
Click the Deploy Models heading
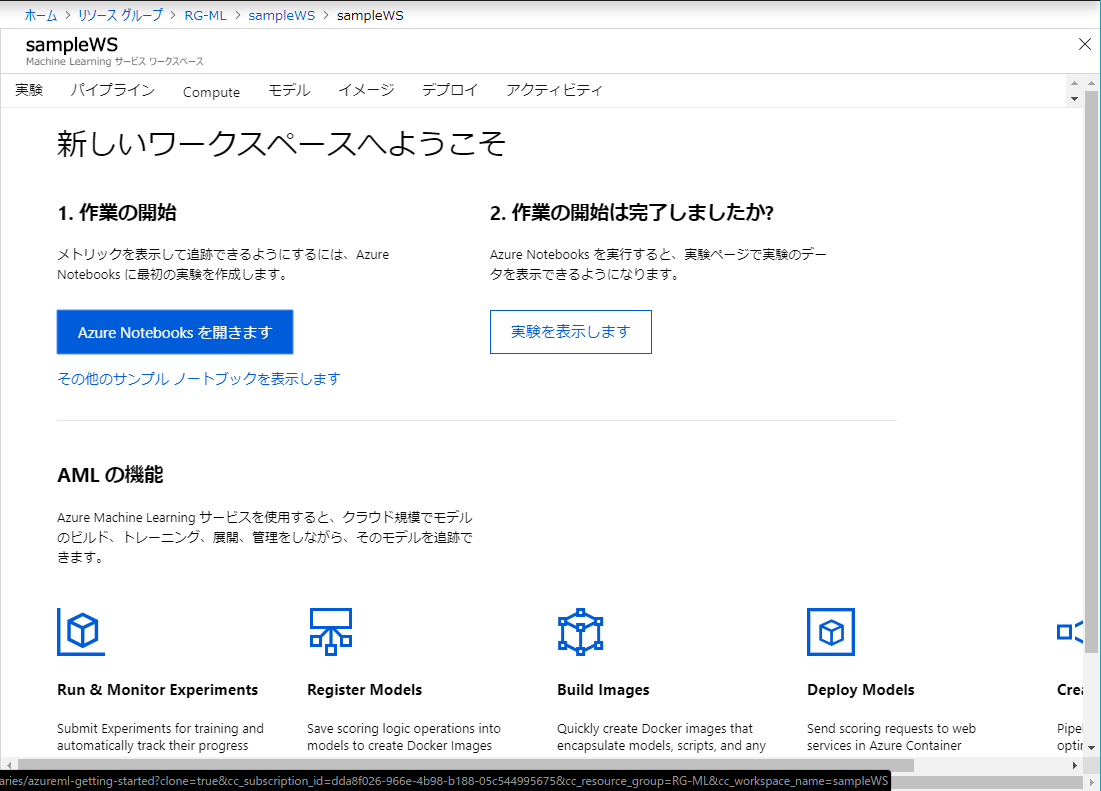click(861, 690)
